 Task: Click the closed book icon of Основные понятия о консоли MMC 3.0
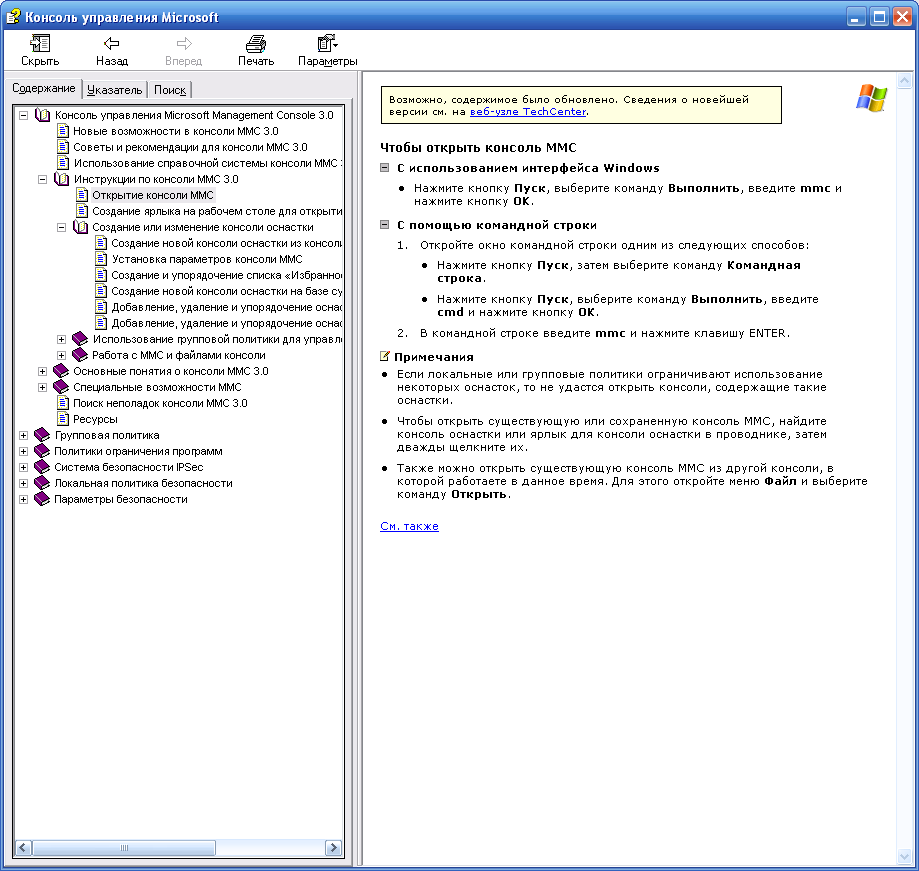[x=61, y=371]
